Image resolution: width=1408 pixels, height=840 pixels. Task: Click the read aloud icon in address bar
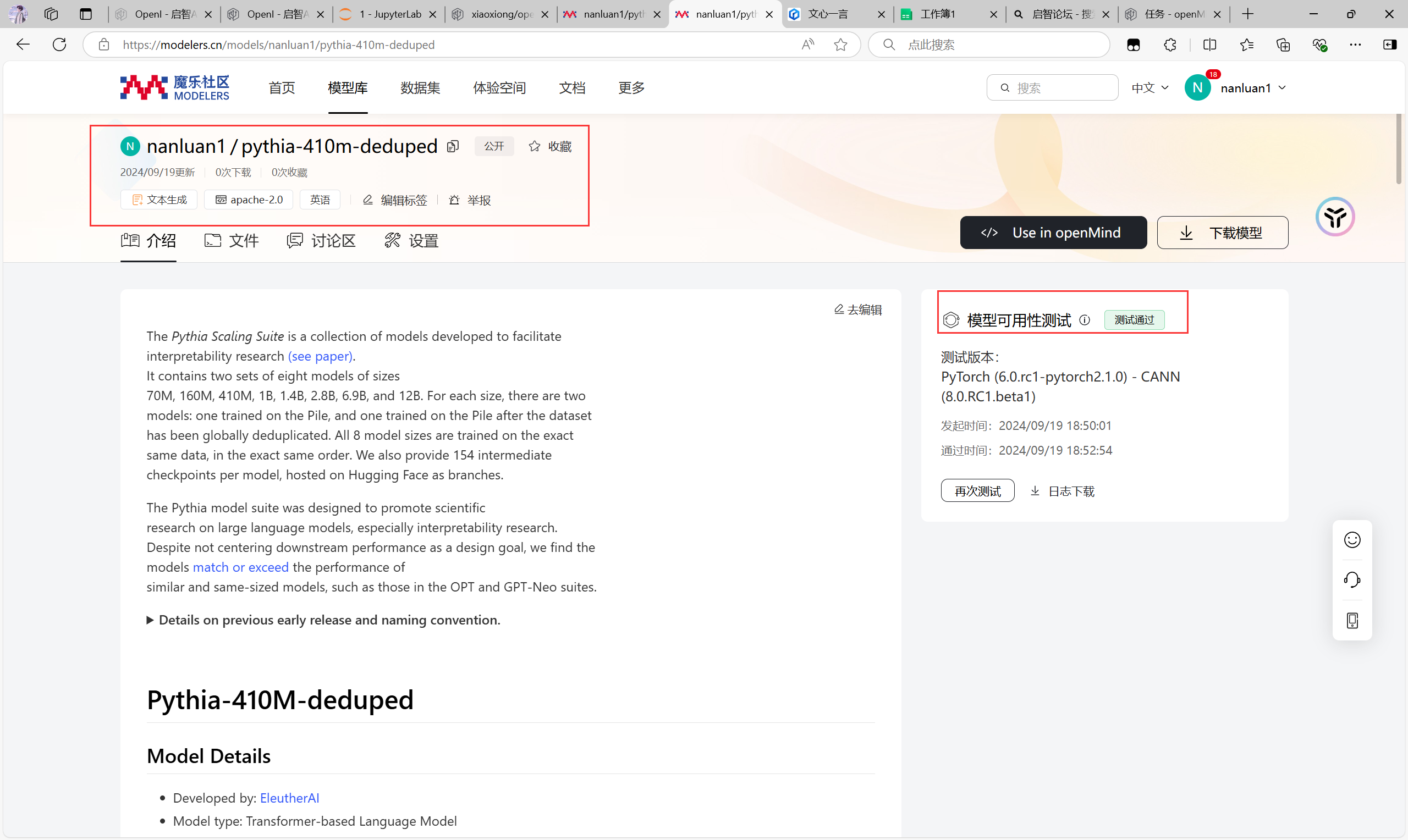(x=808, y=45)
